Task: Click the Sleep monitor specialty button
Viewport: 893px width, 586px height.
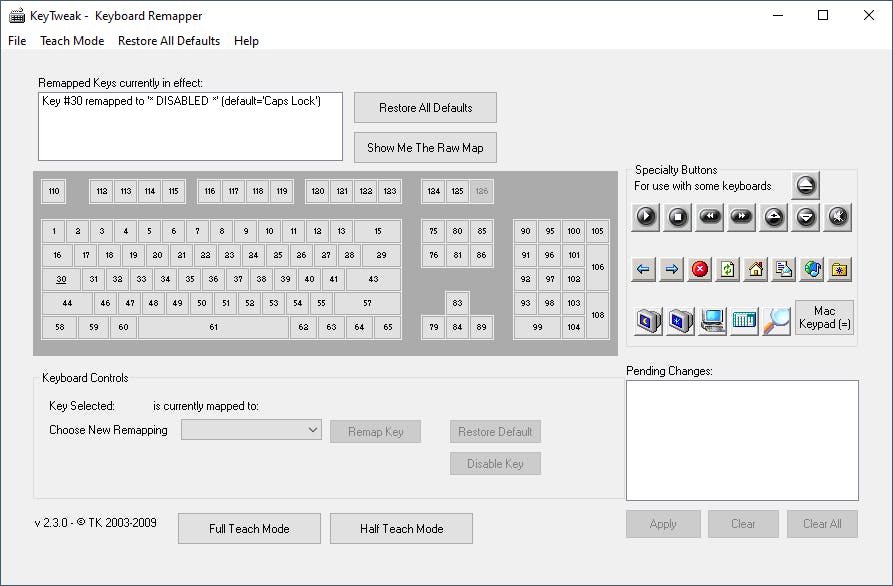Action: 646,319
